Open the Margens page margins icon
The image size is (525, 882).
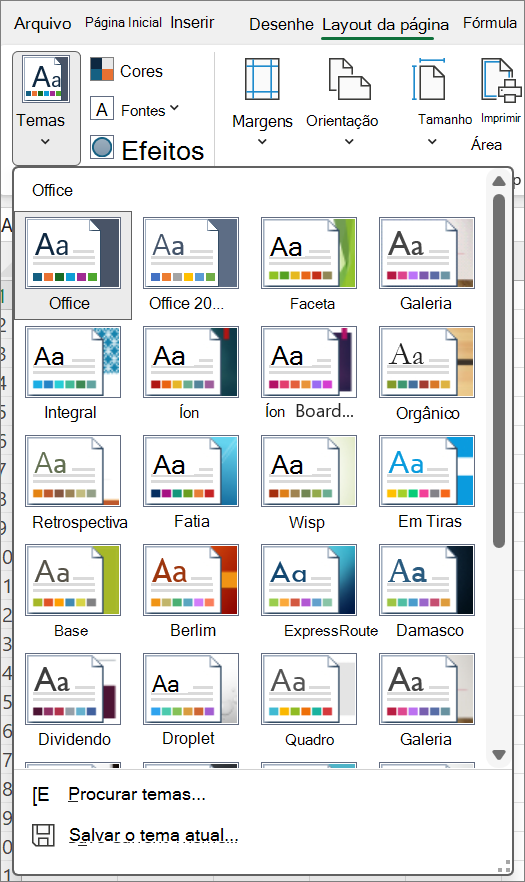pyautogui.click(x=262, y=79)
